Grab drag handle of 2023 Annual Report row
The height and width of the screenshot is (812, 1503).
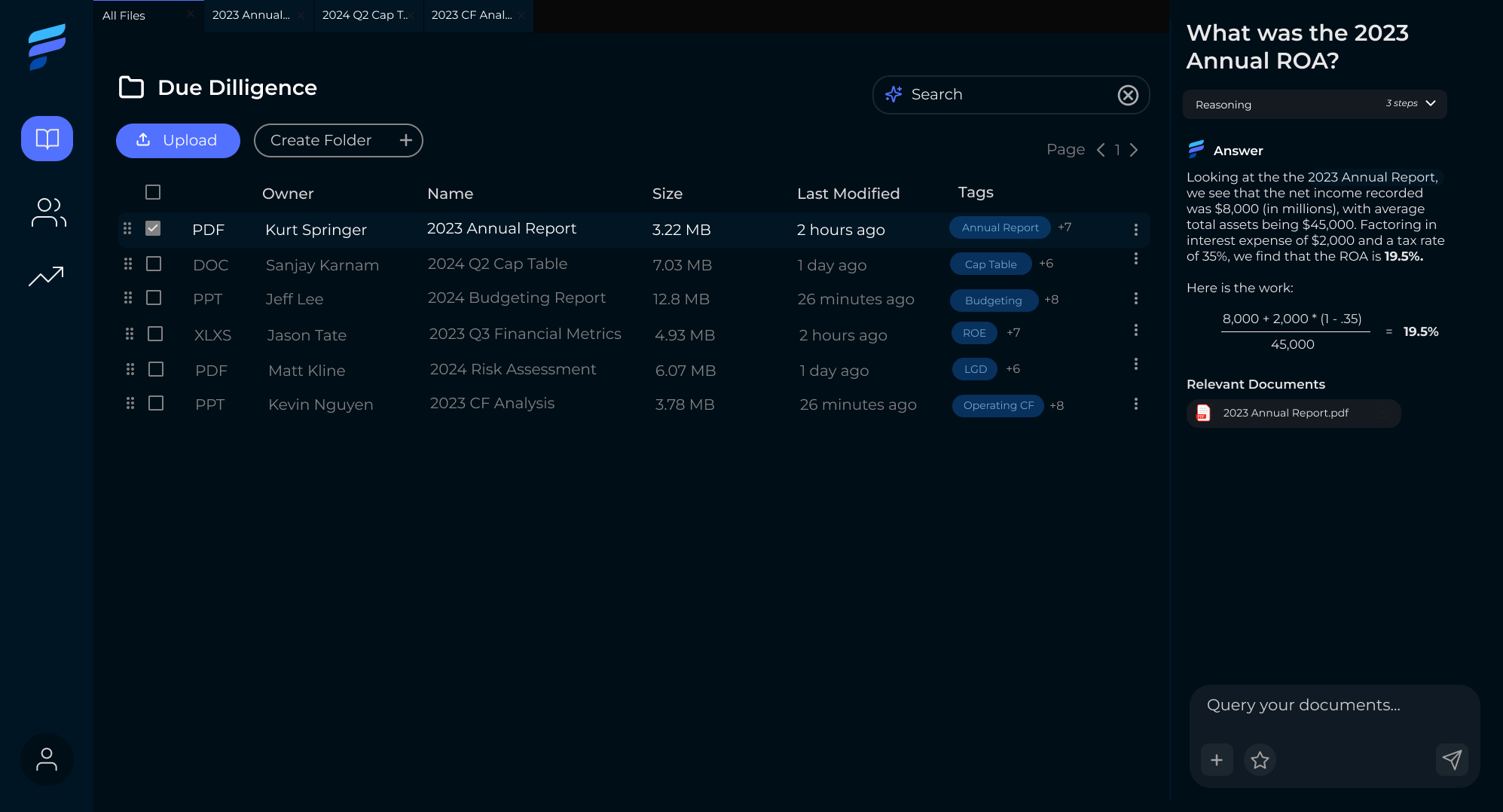127,228
